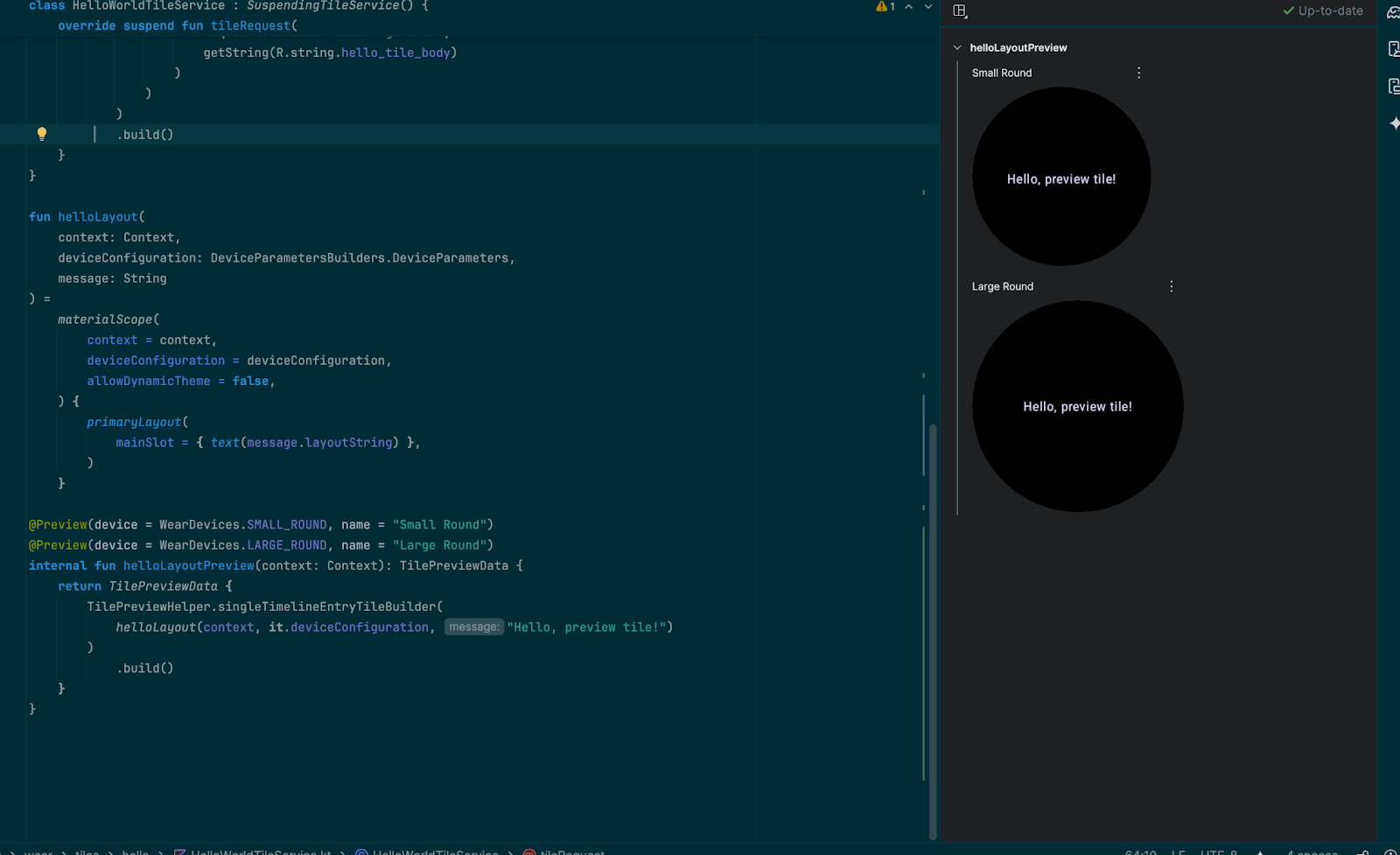The height and width of the screenshot is (855, 1400).
Task: Open the Small Round preview options menu
Action: (x=1138, y=73)
